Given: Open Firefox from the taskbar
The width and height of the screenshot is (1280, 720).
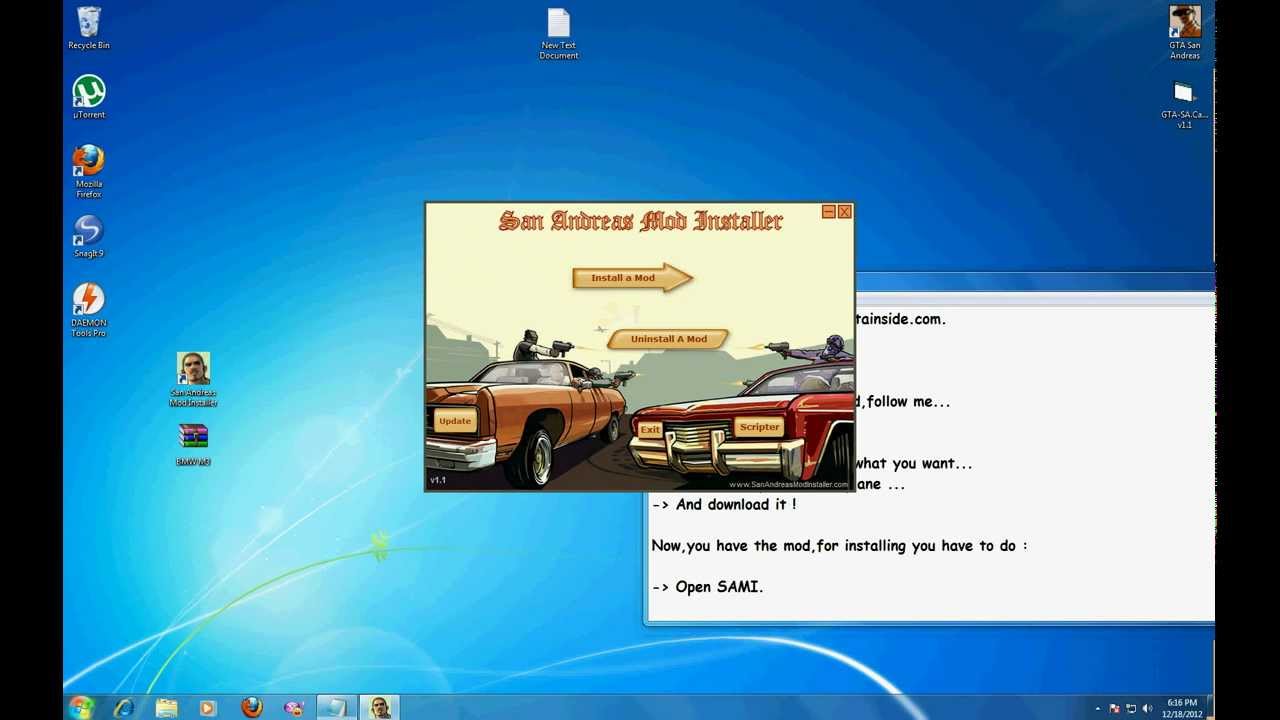Looking at the screenshot, I should point(252,708).
